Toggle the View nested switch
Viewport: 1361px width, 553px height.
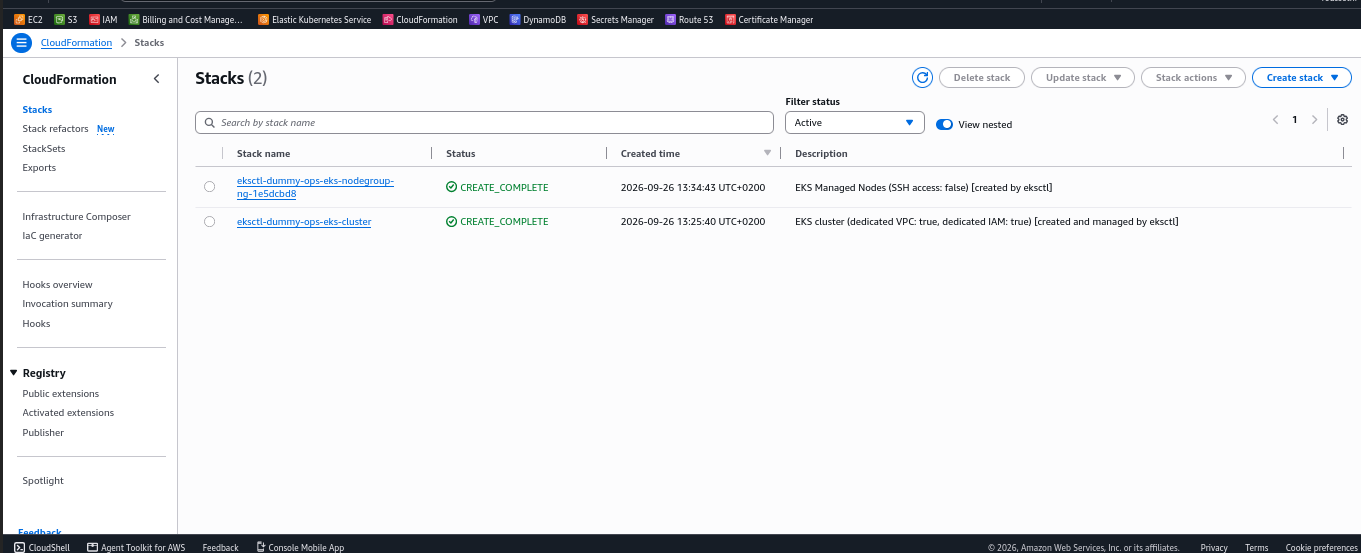(944, 124)
